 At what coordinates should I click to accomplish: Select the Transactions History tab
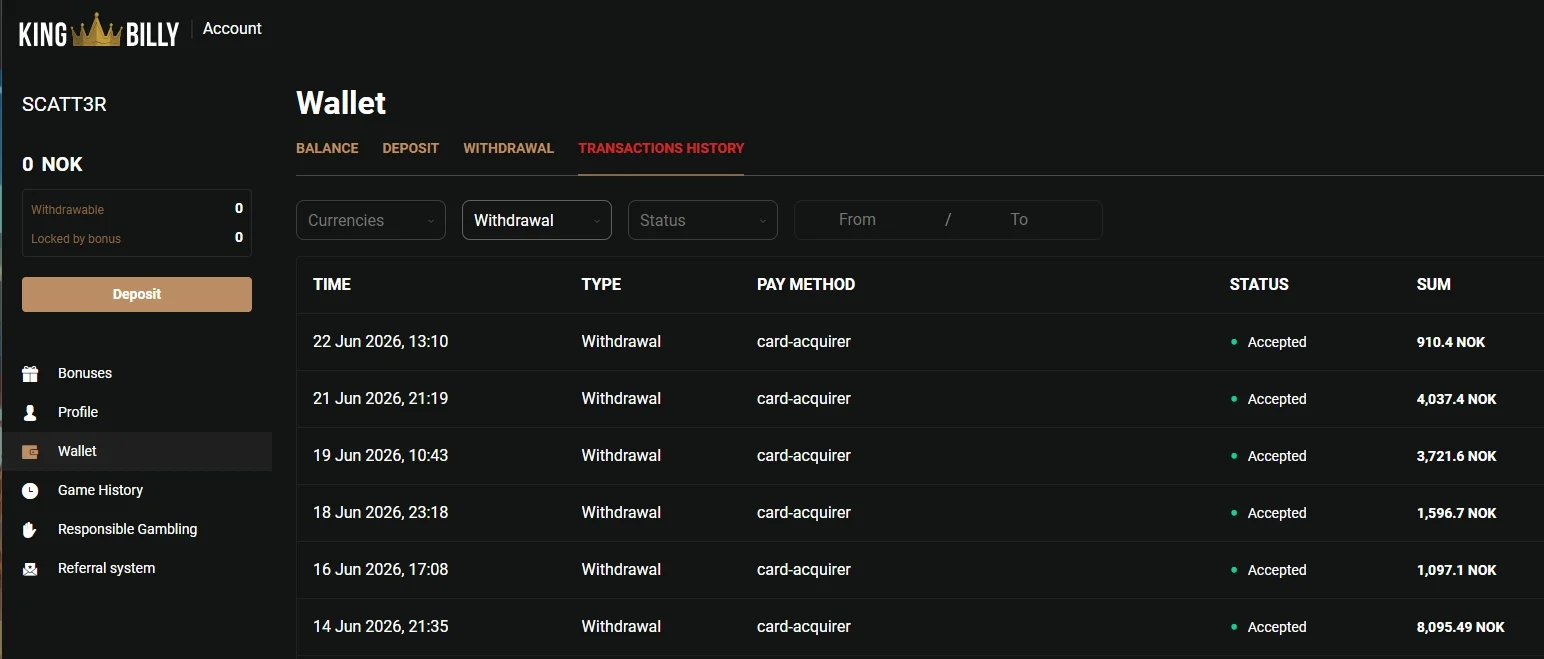(x=661, y=148)
